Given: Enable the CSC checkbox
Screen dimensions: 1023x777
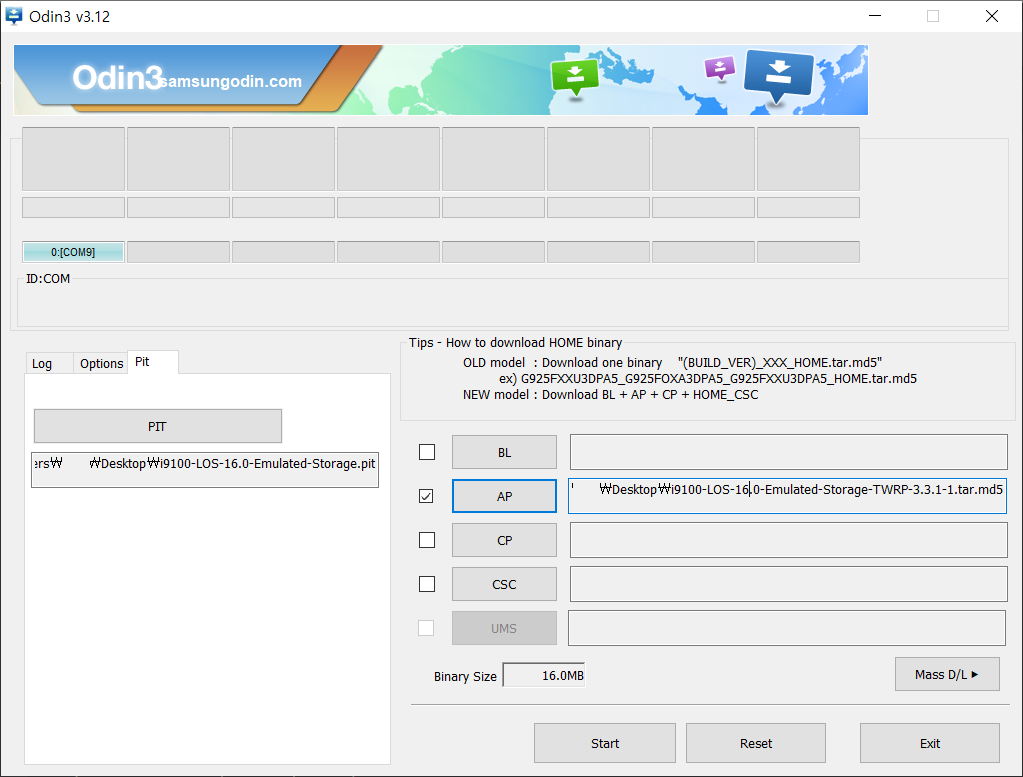Looking at the screenshot, I should (427, 584).
